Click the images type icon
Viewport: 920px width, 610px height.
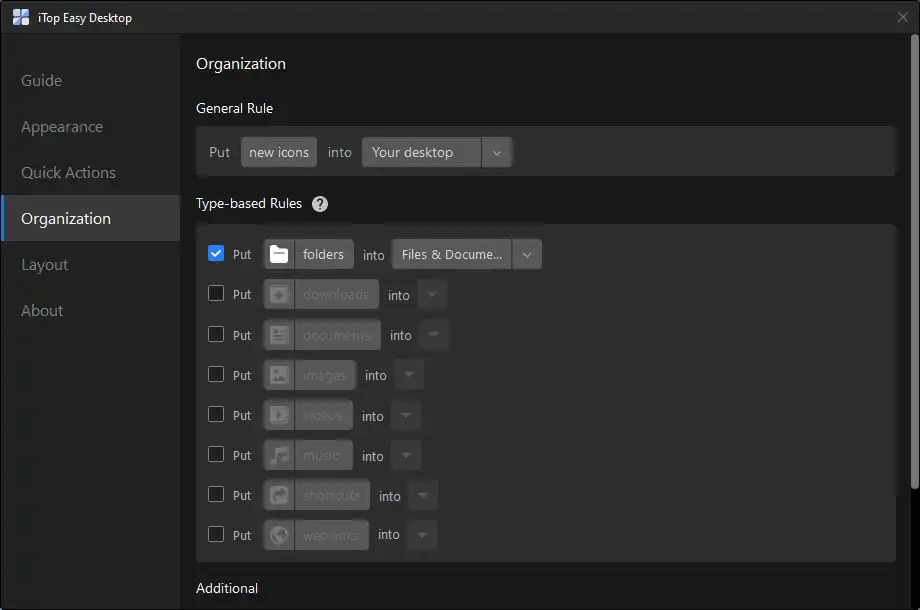(x=279, y=375)
